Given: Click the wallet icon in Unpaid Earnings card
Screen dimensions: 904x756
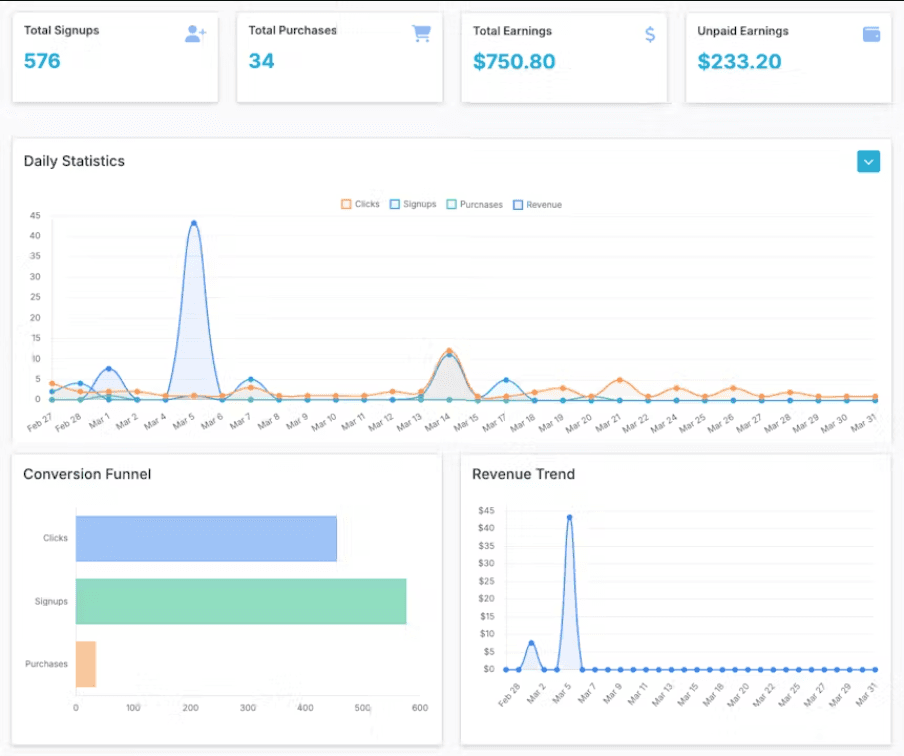Looking at the screenshot, I should [x=871, y=34].
